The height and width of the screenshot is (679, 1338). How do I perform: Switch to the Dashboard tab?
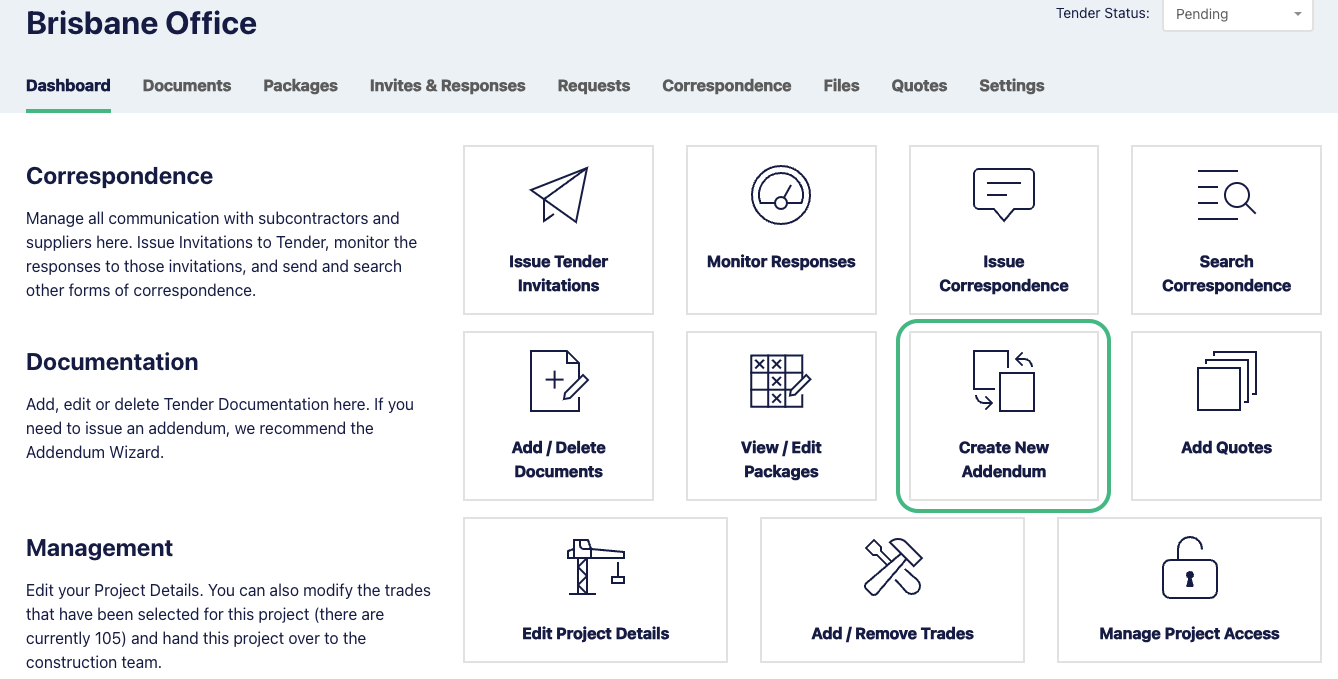coord(68,86)
